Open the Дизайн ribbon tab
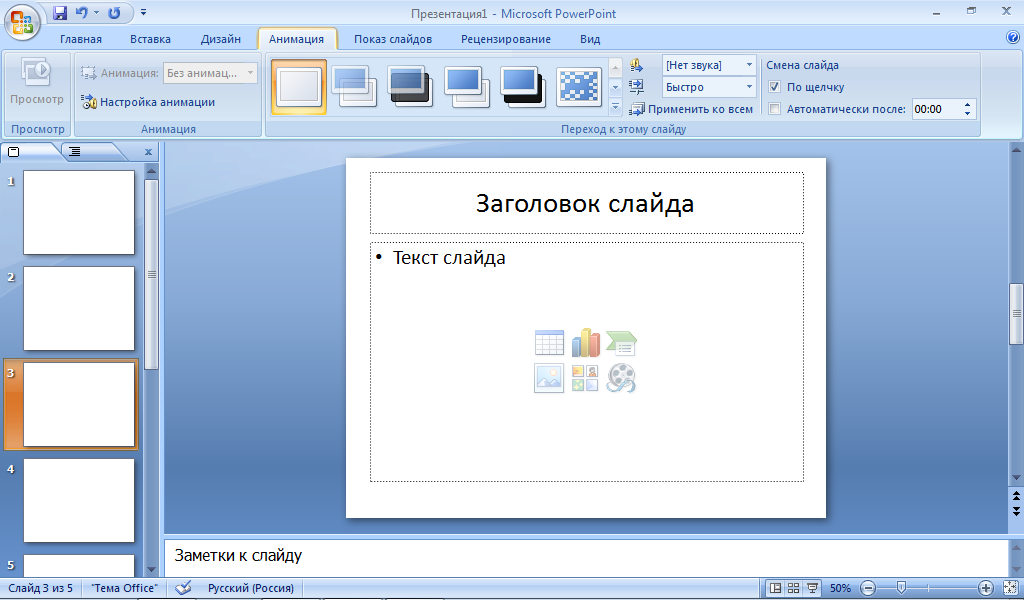Image resolution: width=1024 pixels, height=600 pixels. 221,39
